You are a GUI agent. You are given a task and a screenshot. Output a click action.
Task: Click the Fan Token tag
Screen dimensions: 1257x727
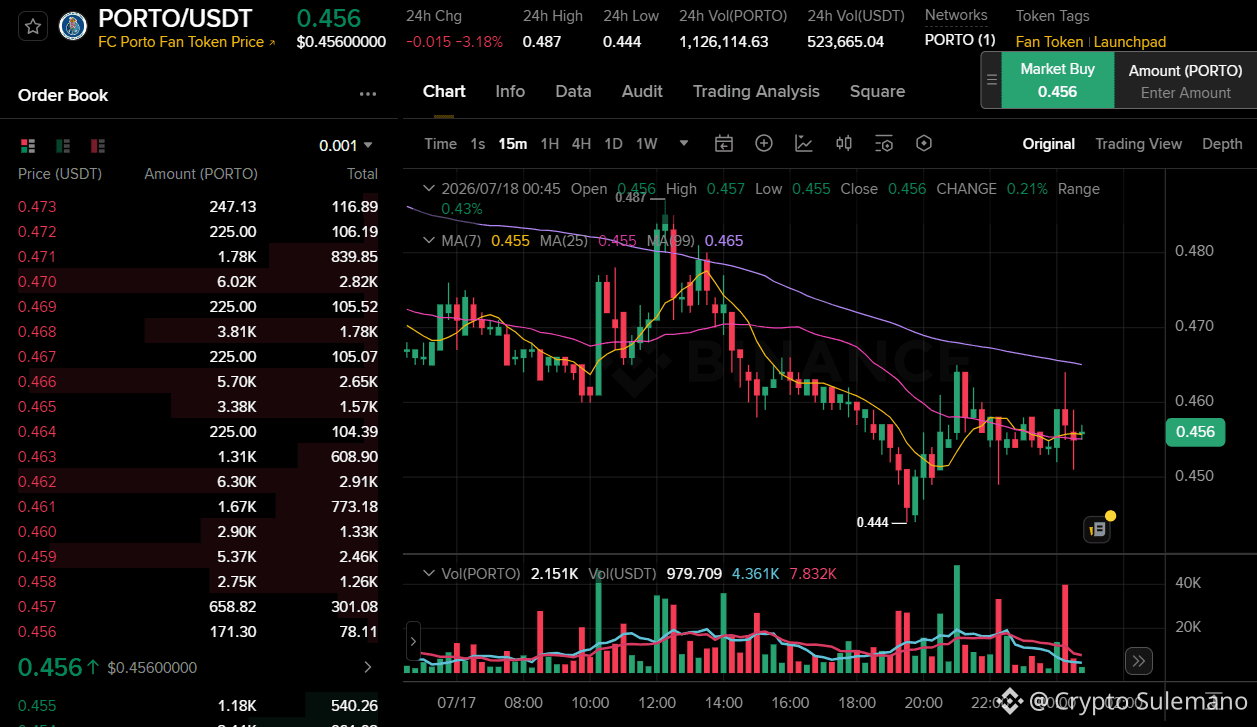1049,42
